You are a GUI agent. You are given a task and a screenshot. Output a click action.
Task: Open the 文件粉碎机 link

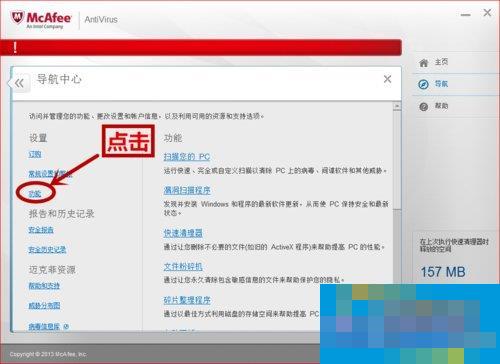pos(183,267)
